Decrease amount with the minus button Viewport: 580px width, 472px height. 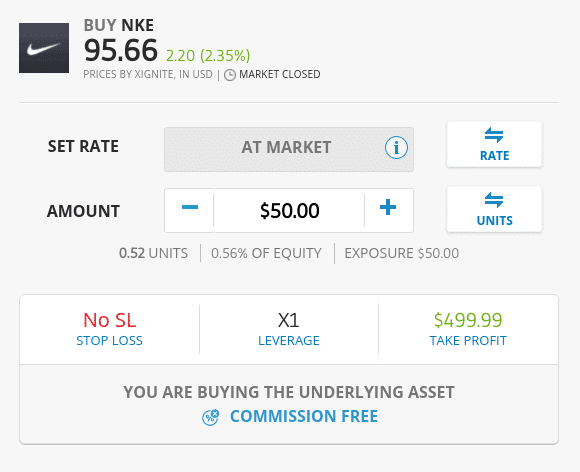[x=190, y=210]
